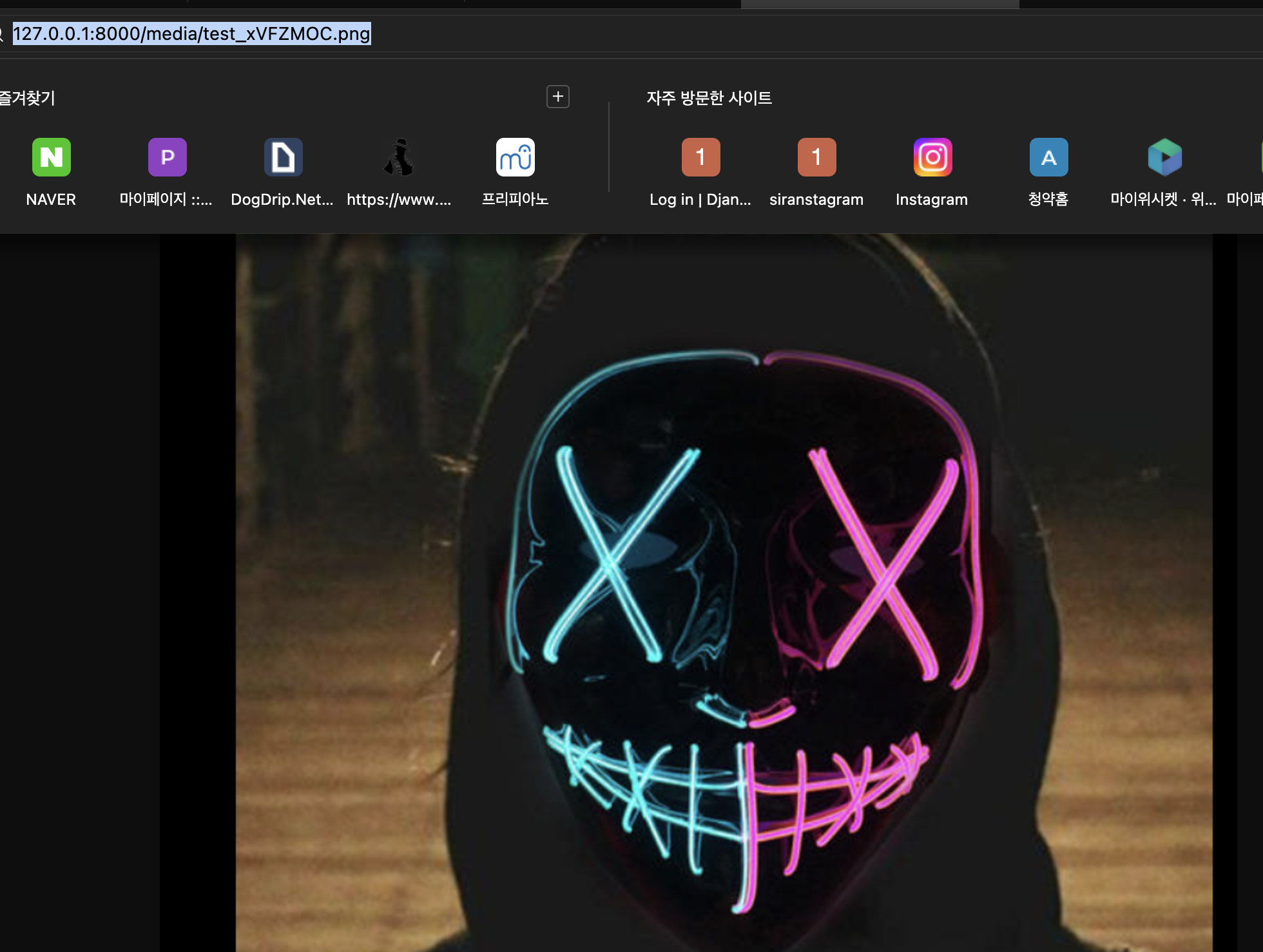Click the 즐겨찾기 favorites heading
The height and width of the screenshot is (952, 1263).
27,98
